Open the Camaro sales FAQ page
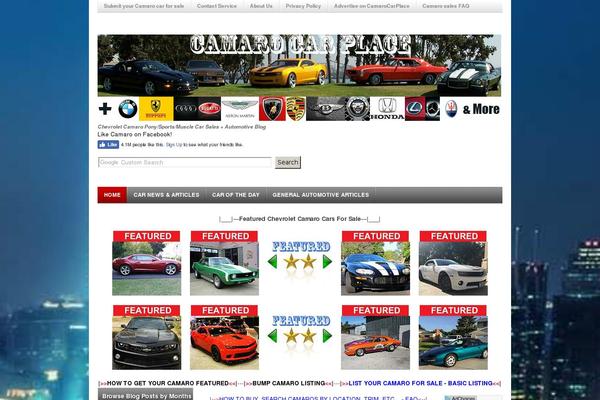The image size is (600, 400). (446, 6)
